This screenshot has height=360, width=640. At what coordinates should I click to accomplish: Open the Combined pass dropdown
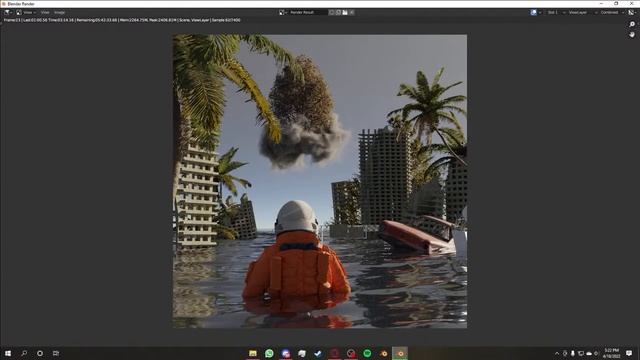pyautogui.click(x=612, y=13)
